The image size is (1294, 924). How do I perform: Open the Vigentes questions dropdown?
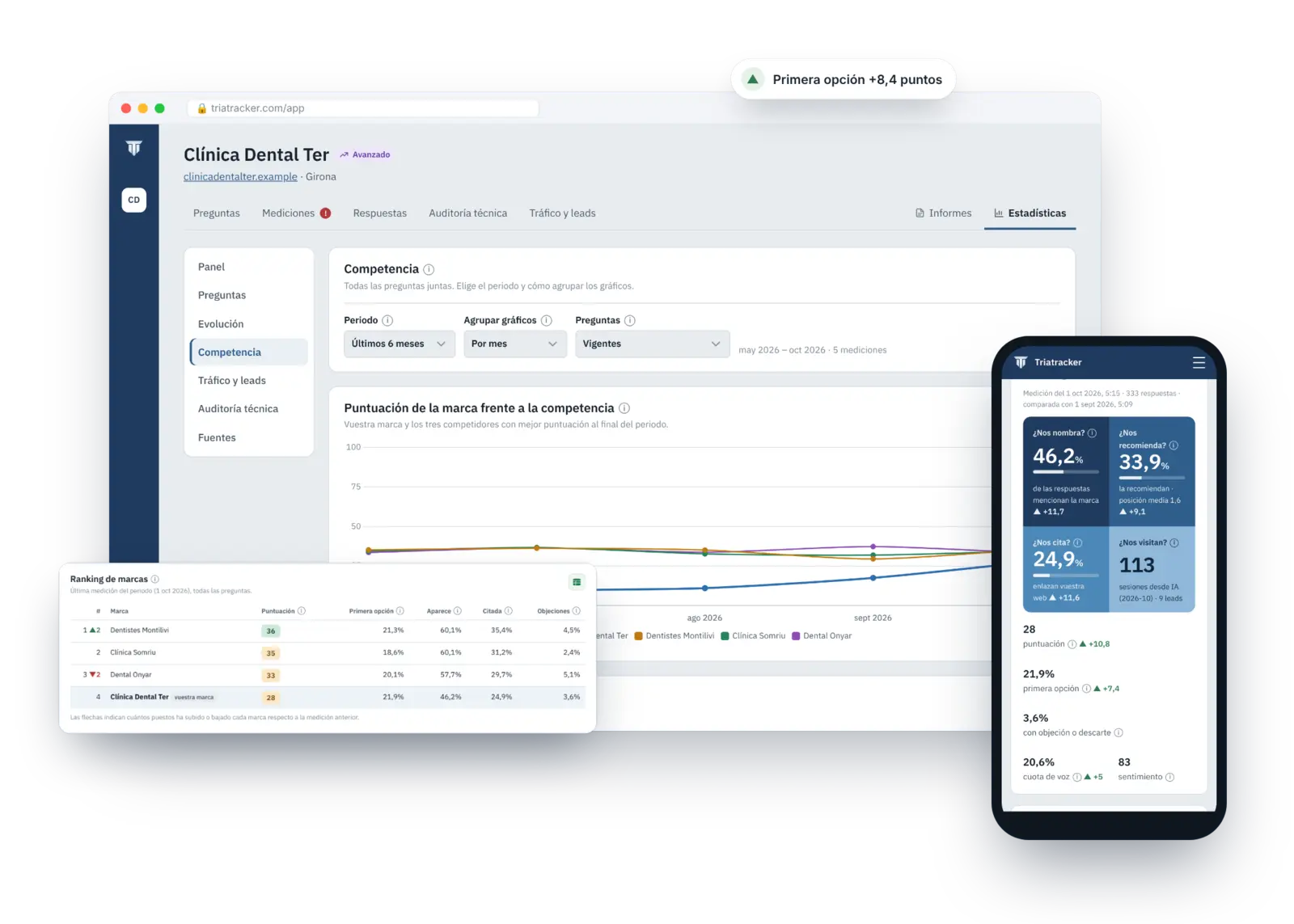pyautogui.click(x=652, y=344)
